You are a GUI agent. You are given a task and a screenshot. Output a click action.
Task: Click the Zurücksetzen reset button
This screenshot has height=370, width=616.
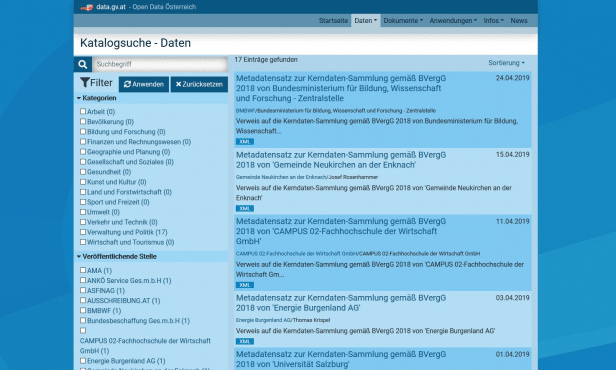(x=199, y=84)
